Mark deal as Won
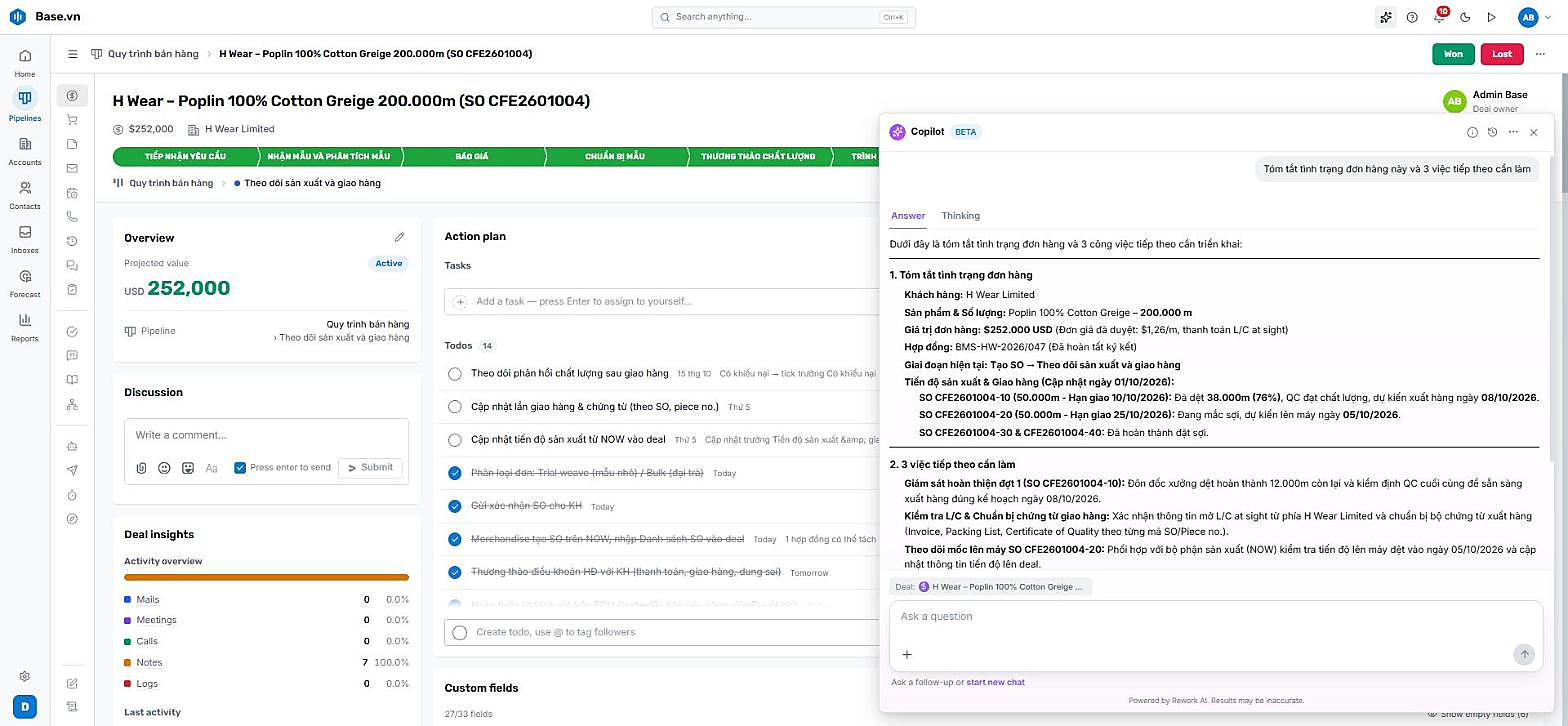The width and height of the screenshot is (1568, 726). pos(1453,54)
